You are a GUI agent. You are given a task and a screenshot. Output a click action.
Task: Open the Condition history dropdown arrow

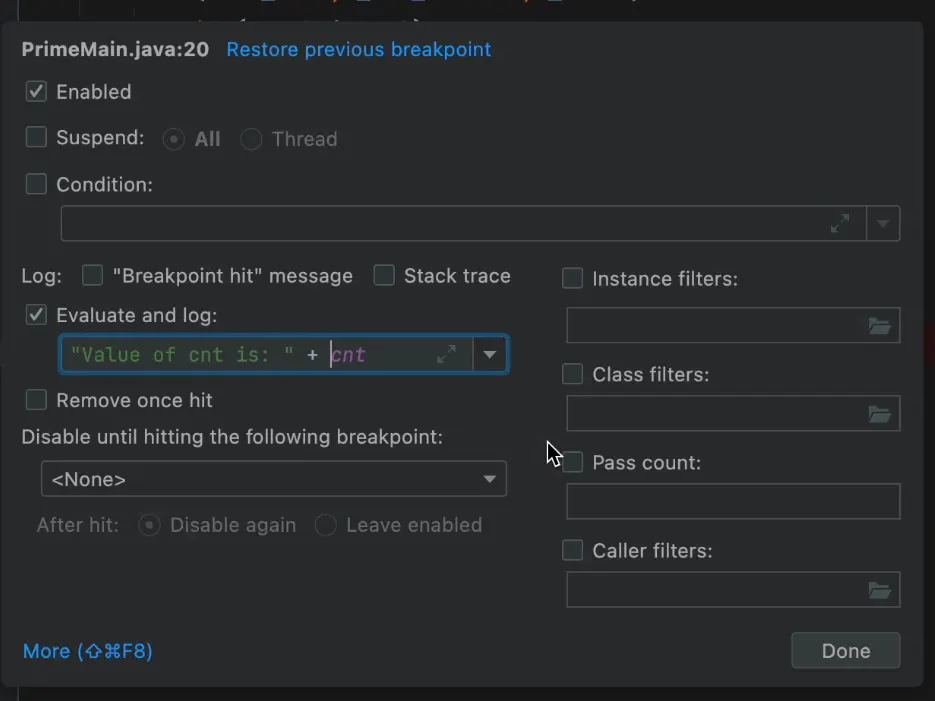(x=883, y=224)
